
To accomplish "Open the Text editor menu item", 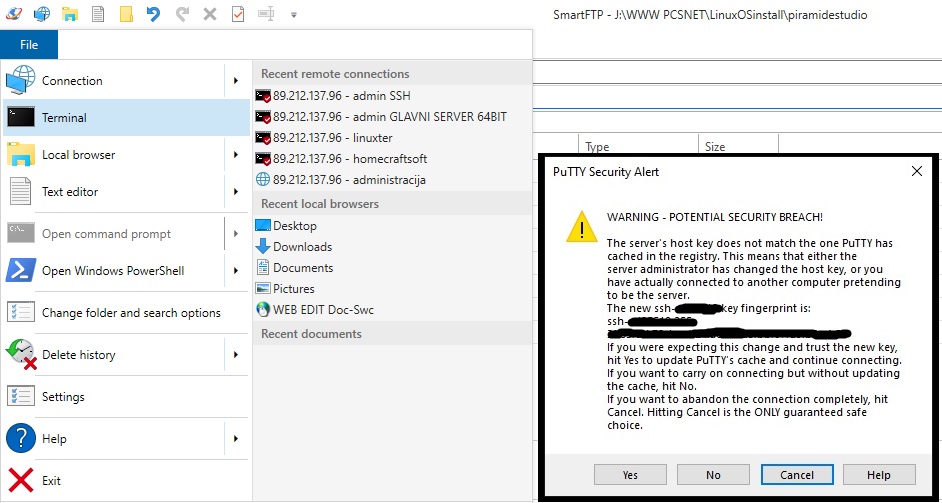I will click(x=126, y=192).
